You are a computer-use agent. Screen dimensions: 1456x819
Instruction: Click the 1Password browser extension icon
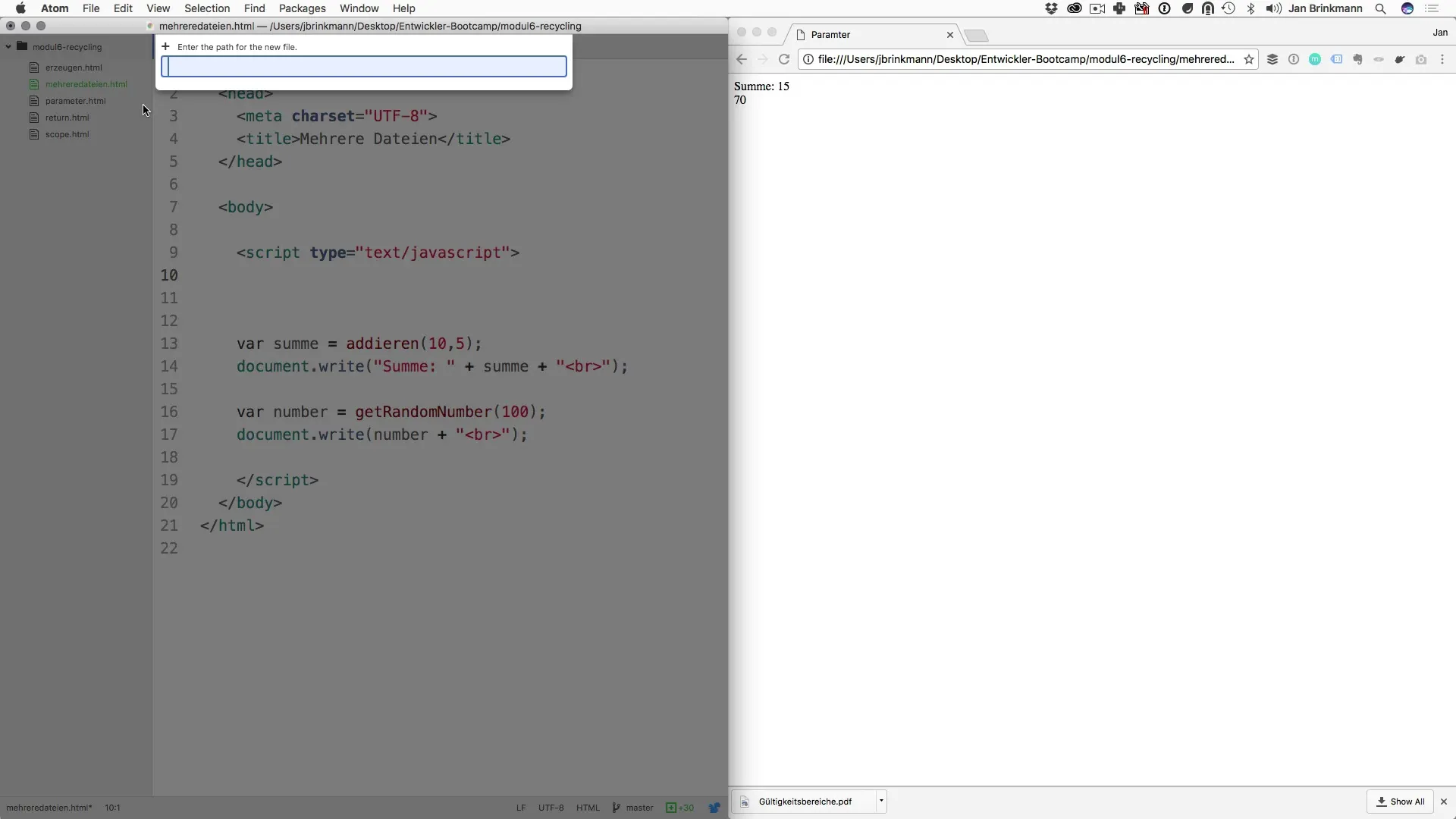pos(1294,59)
